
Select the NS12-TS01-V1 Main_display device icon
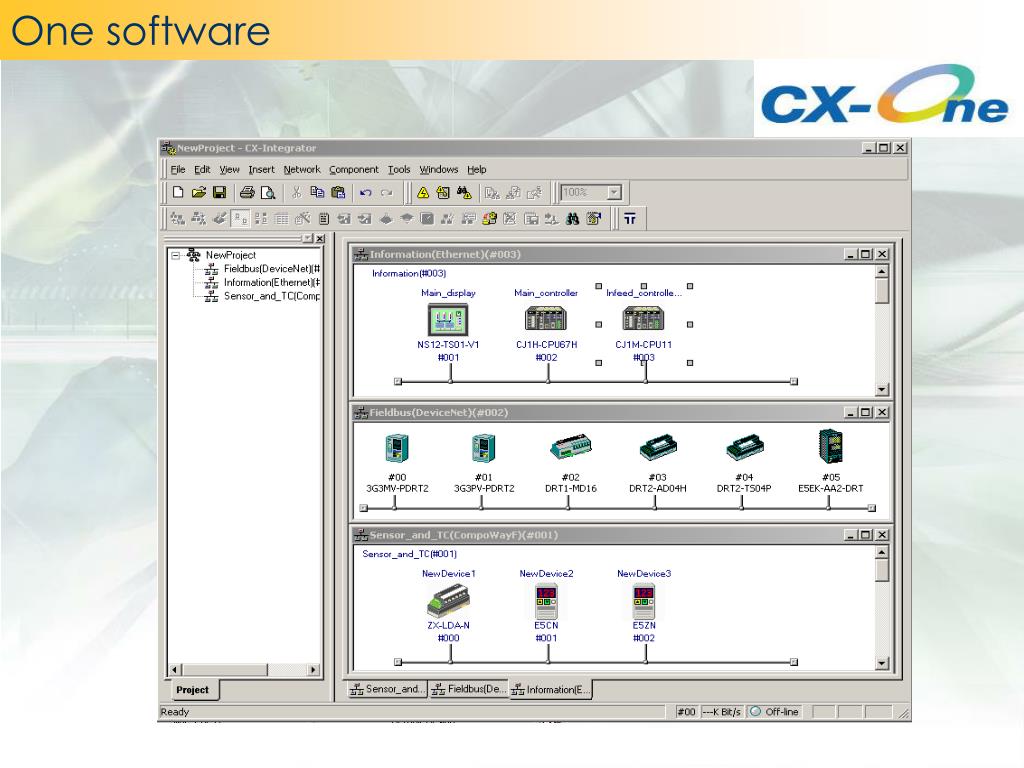click(x=448, y=319)
